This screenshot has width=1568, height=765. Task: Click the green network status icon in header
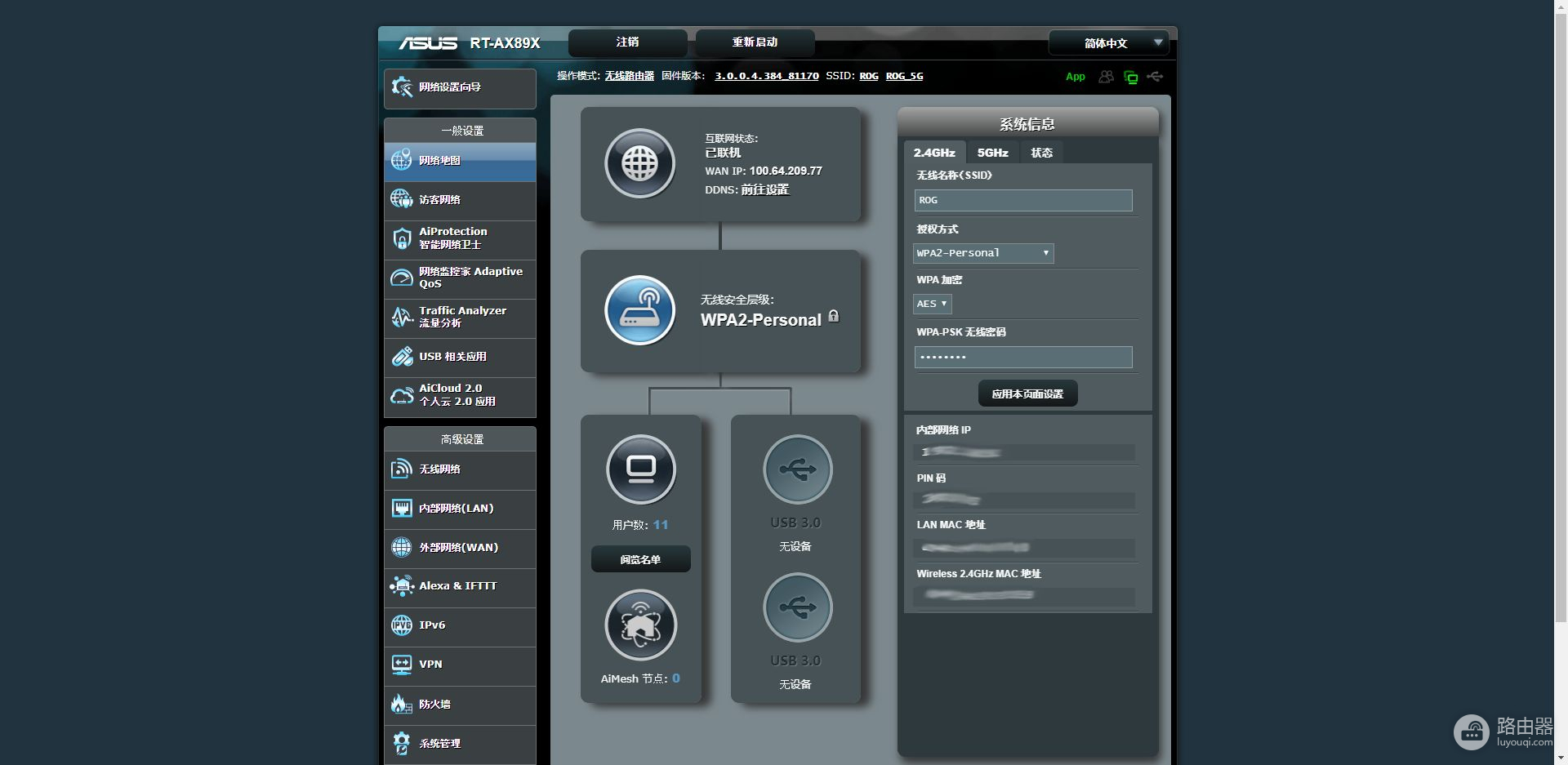pyautogui.click(x=1131, y=77)
